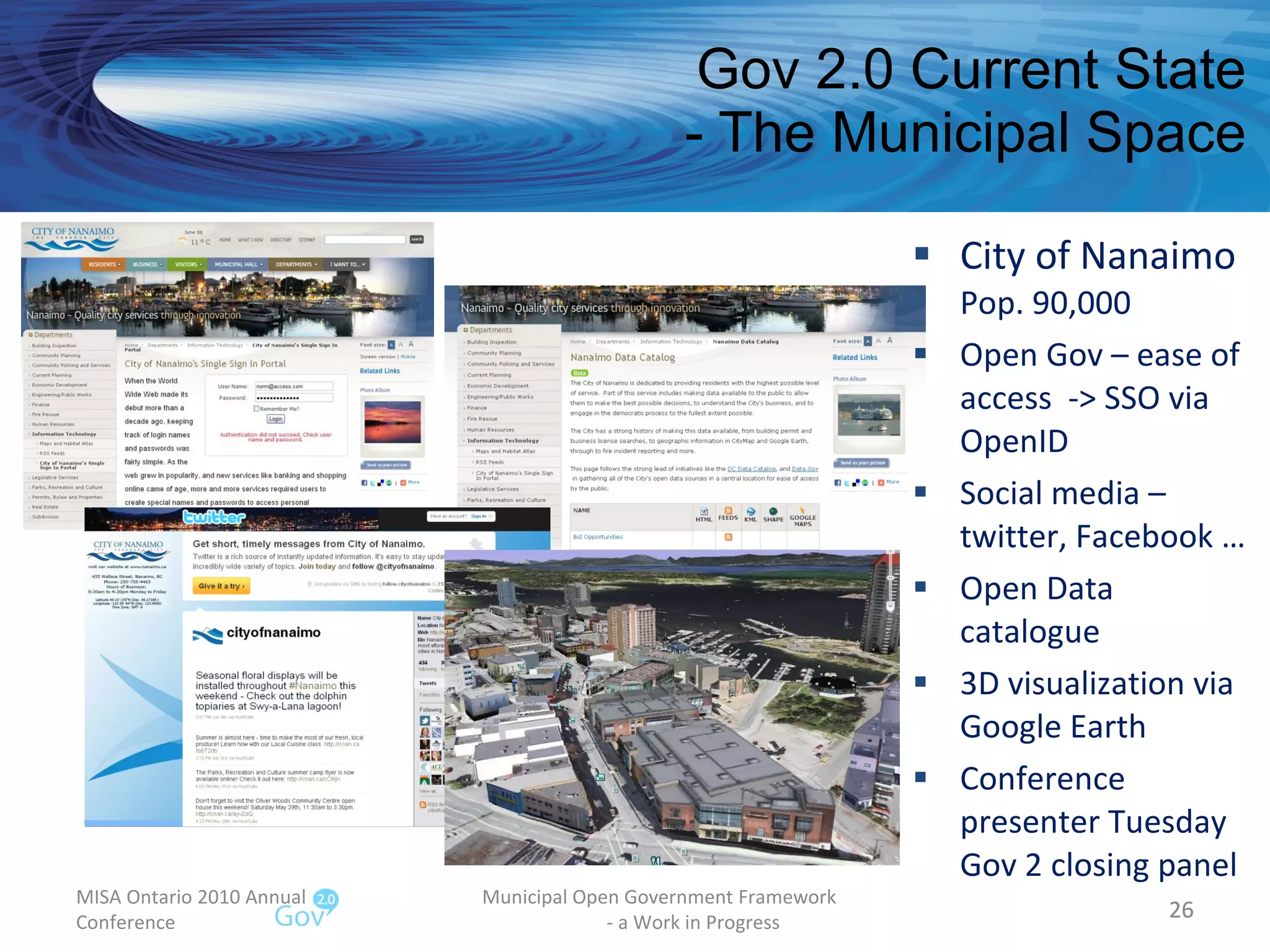
Task: Select smallest font size A on Data Catalog page
Action: click(x=868, y=341)
